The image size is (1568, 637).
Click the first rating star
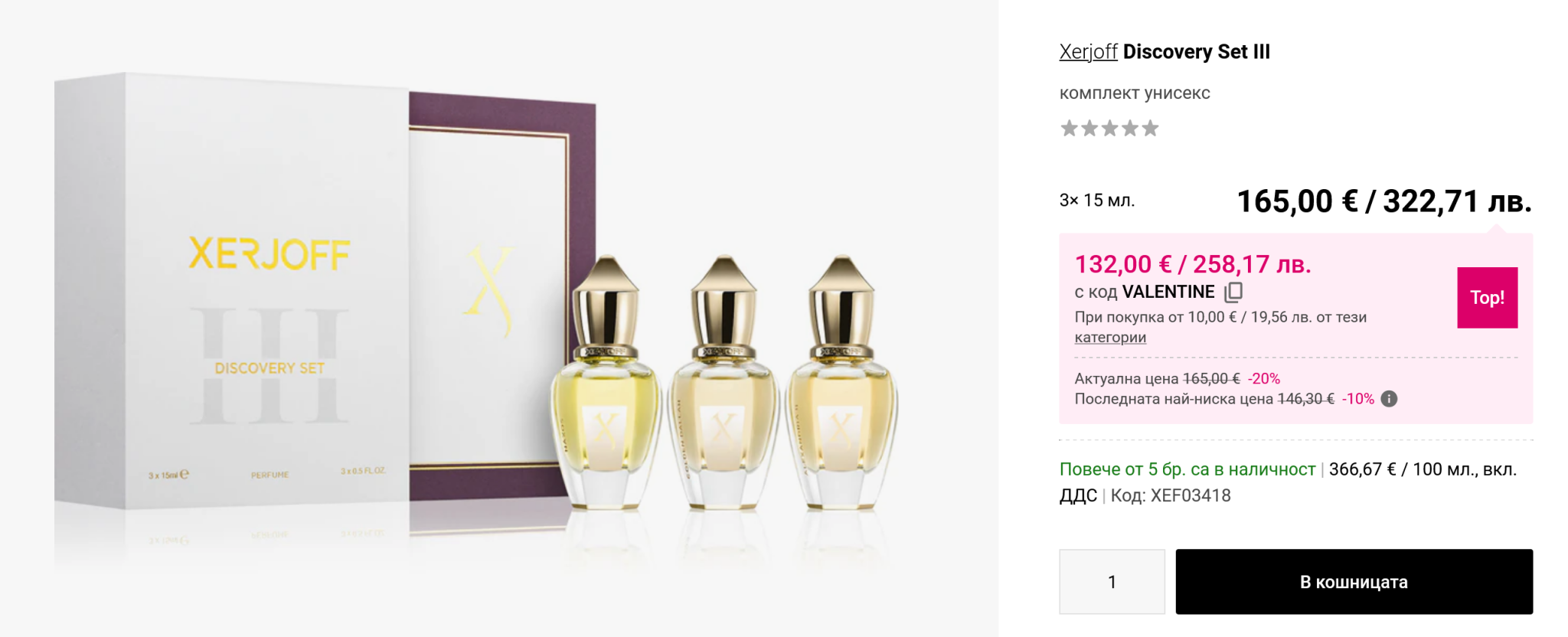coord(1069,129)
